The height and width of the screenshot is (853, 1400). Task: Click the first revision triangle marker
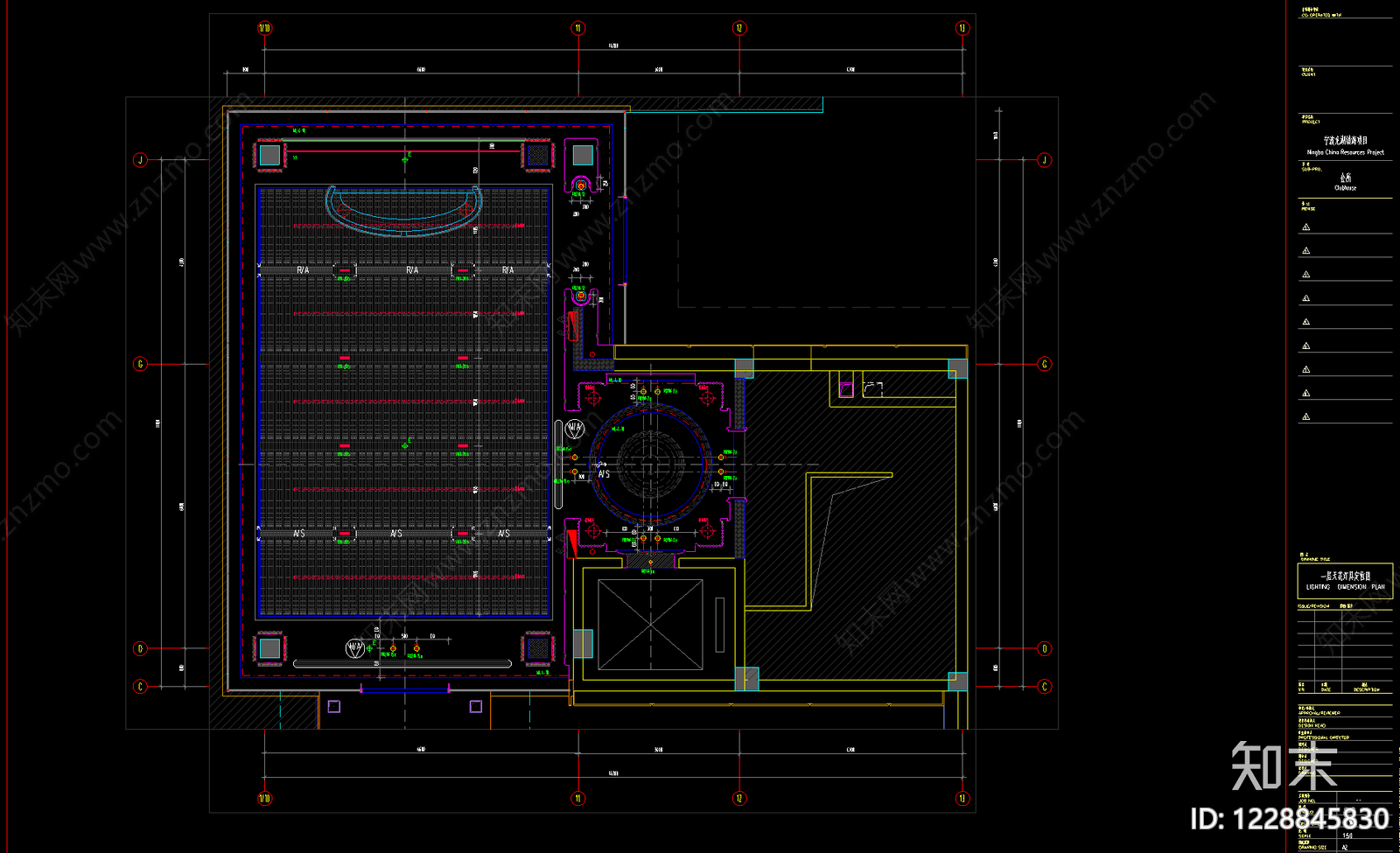[x=1306, y=227]
